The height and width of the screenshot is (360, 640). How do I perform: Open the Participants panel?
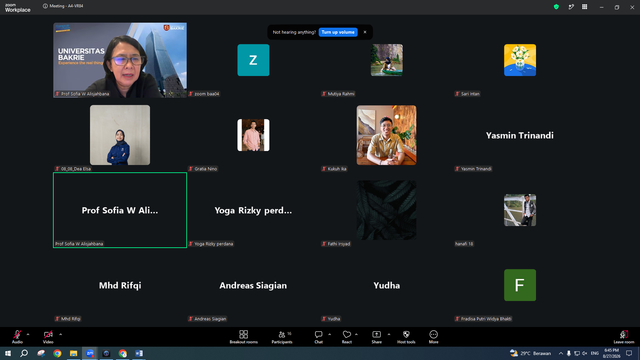tap(282, 337)
